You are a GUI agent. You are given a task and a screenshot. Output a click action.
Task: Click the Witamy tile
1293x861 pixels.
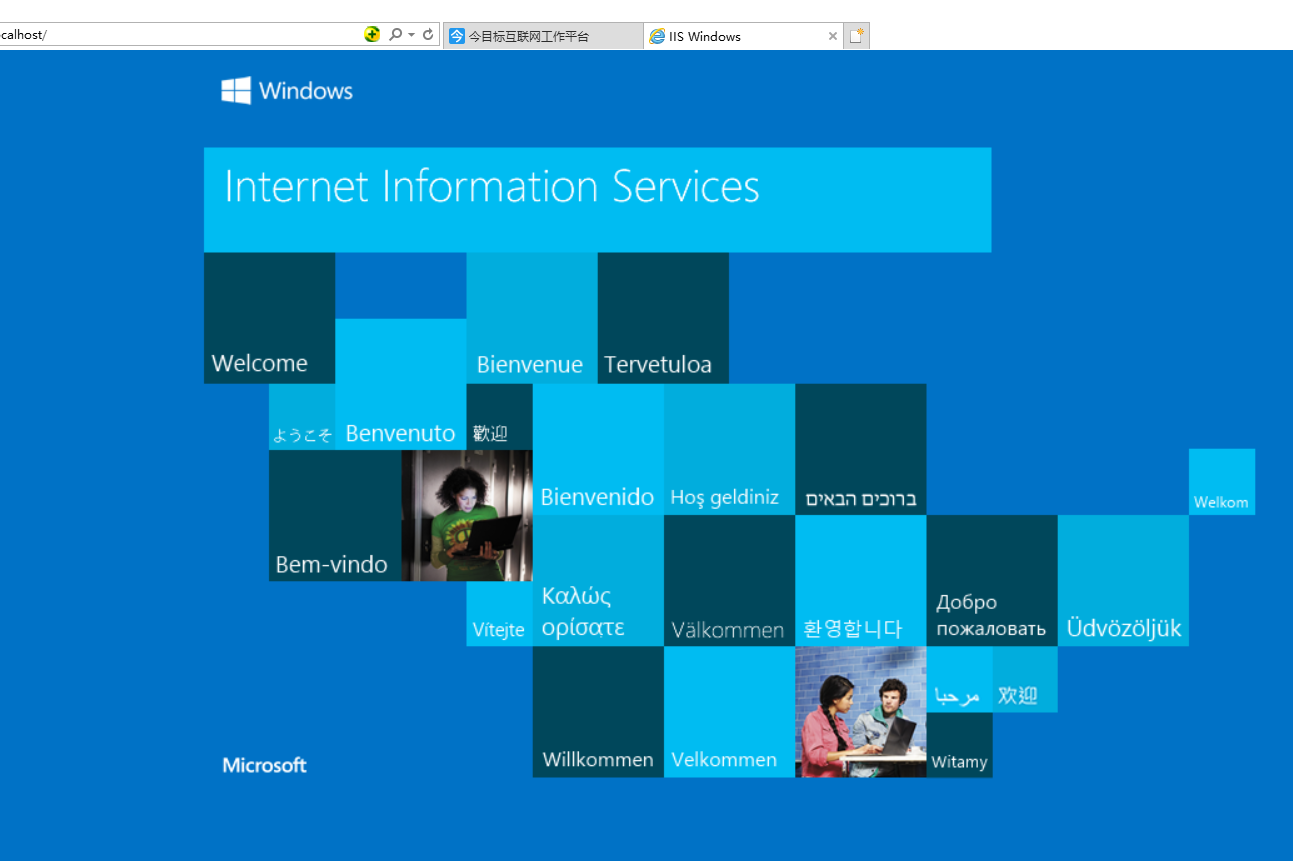click(959, 745)
